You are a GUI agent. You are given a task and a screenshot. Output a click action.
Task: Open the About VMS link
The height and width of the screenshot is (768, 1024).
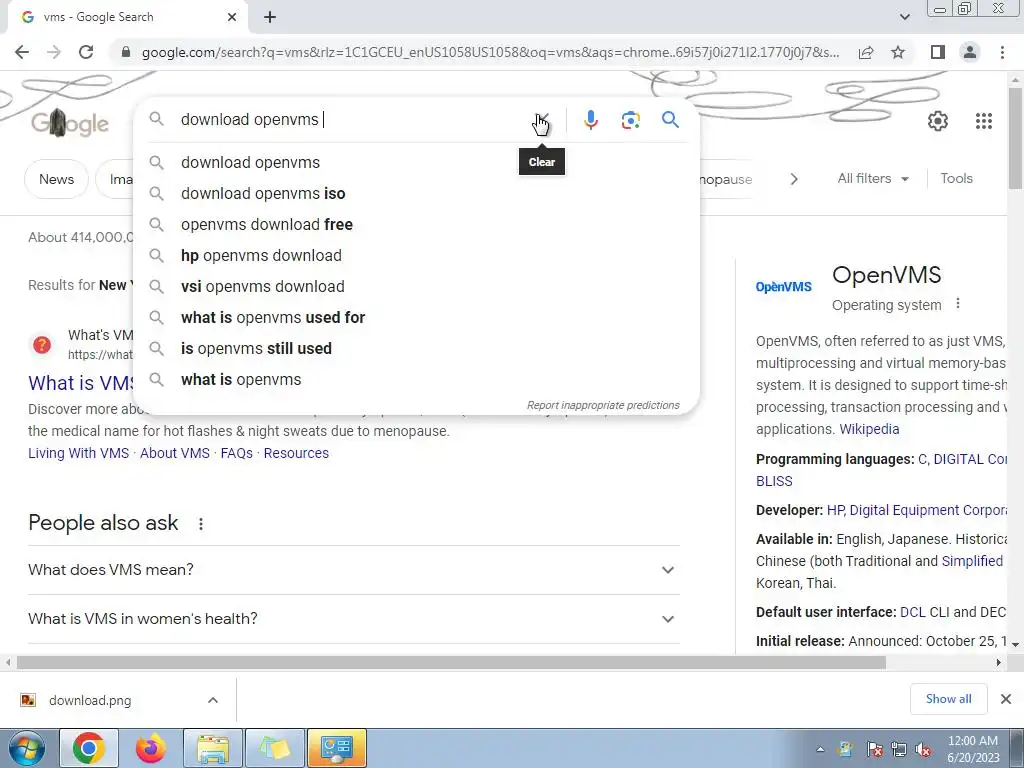[x=174, y=453]
